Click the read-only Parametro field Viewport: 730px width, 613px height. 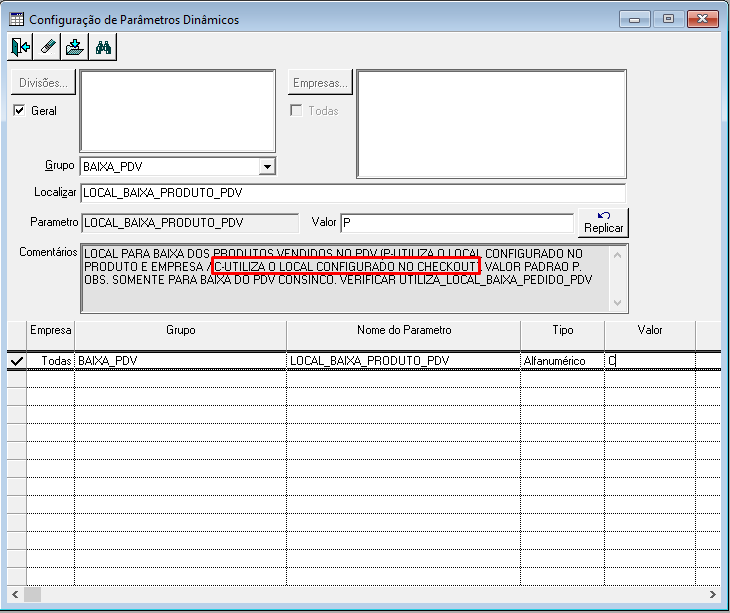[190, 222]
